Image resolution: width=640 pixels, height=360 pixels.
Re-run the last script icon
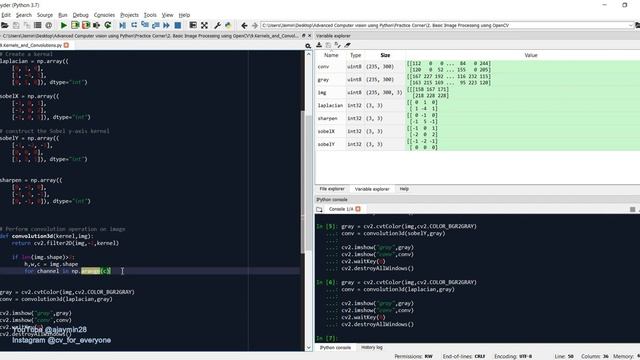coord(108,25)
